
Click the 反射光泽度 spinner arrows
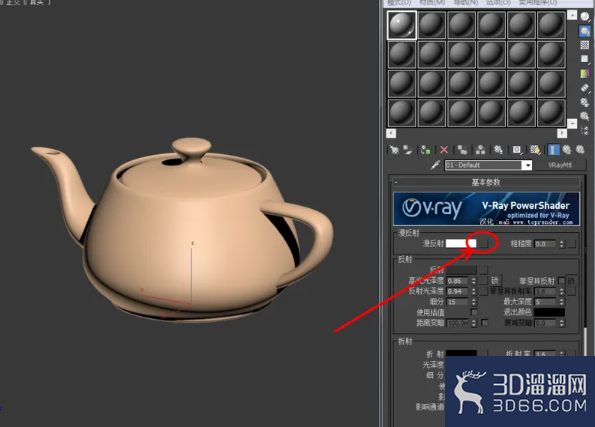tap(474, 291)
